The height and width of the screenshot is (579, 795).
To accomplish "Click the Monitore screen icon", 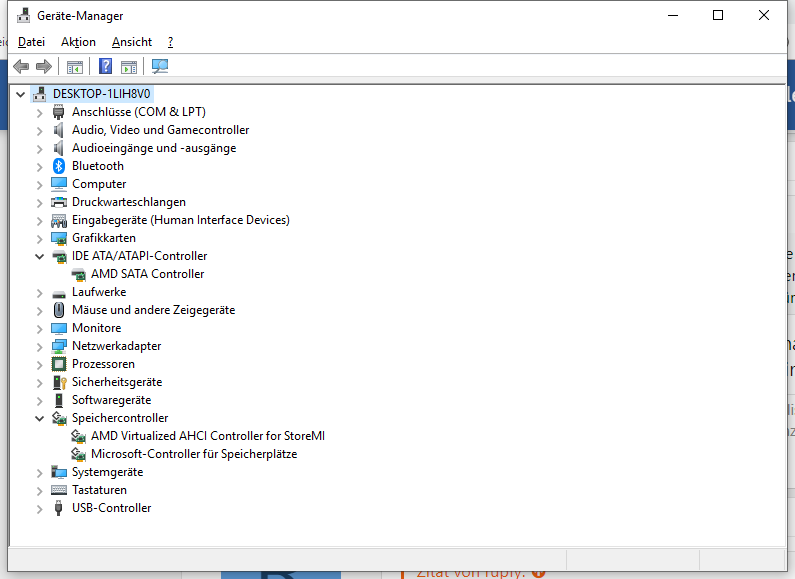I will pos(59,328).
